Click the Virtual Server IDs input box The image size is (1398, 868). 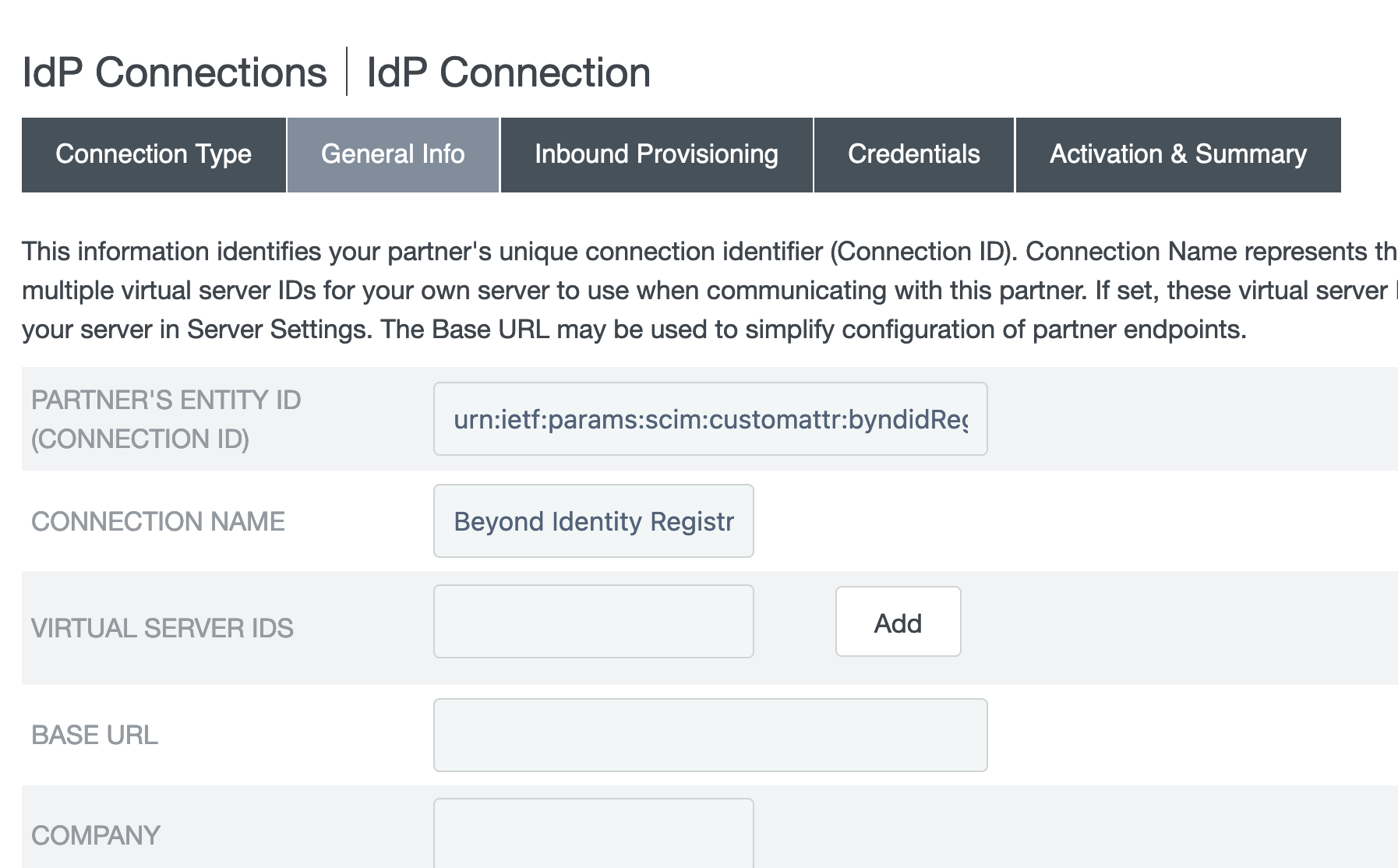click(593, 622)
